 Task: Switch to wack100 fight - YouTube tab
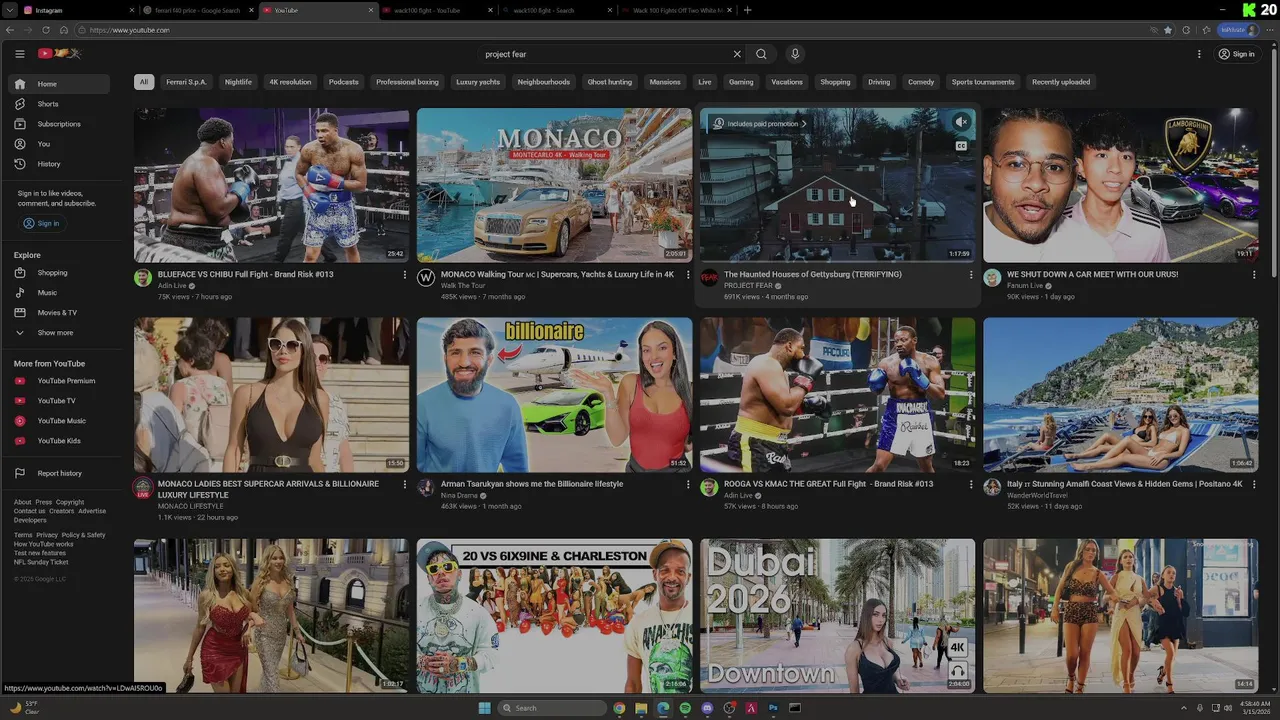(x=436, y=10)
